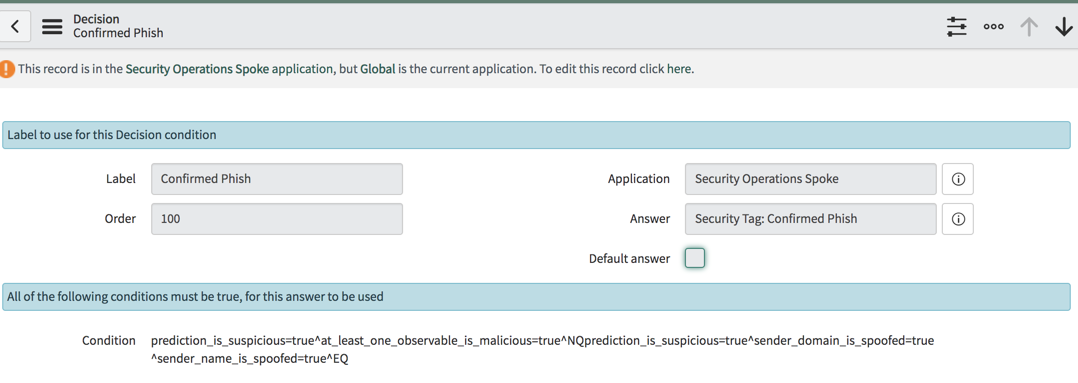Click the Order field showing 100

coord(276,219)
